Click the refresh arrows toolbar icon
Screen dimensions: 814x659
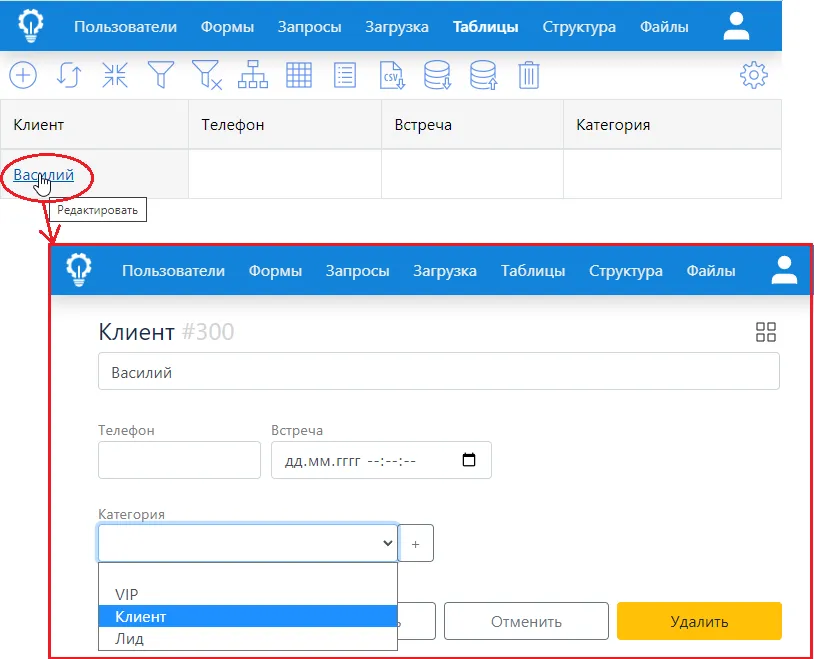pos(69,75)
